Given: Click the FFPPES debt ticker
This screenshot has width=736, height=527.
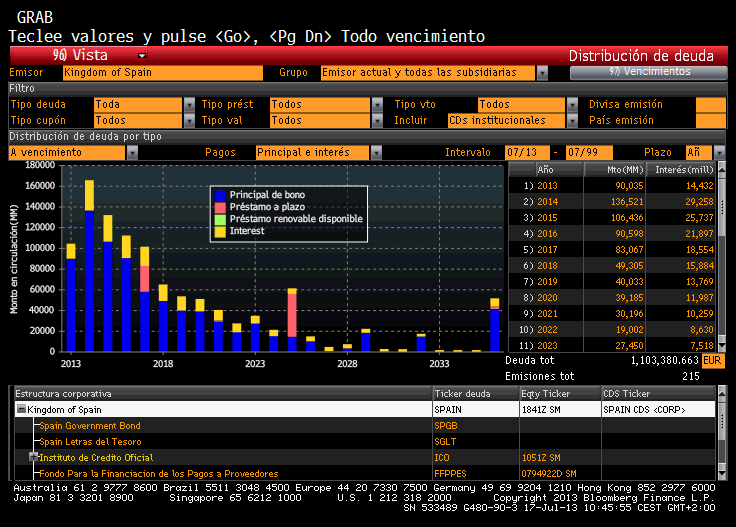Looking at the screenshot, I should pos(450,474).
